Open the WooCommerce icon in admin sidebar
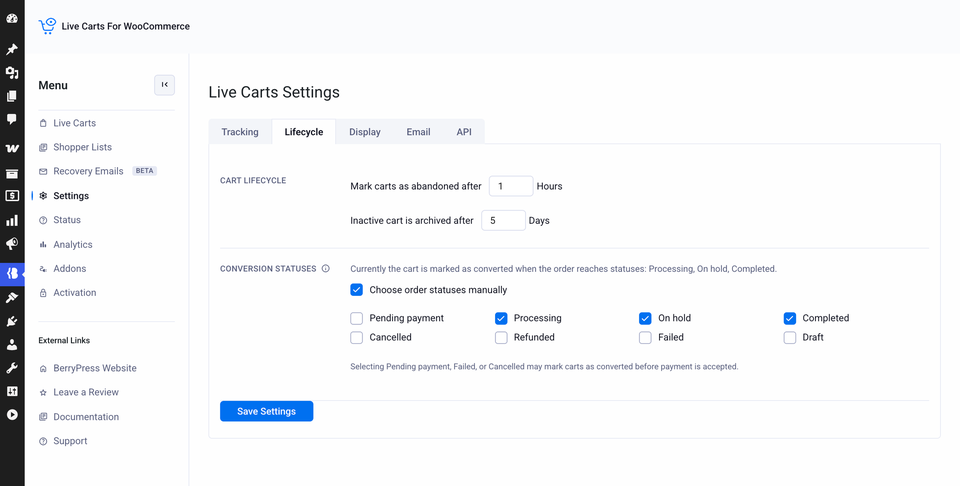Screen dimensions: 960x486 click(12, 148)
